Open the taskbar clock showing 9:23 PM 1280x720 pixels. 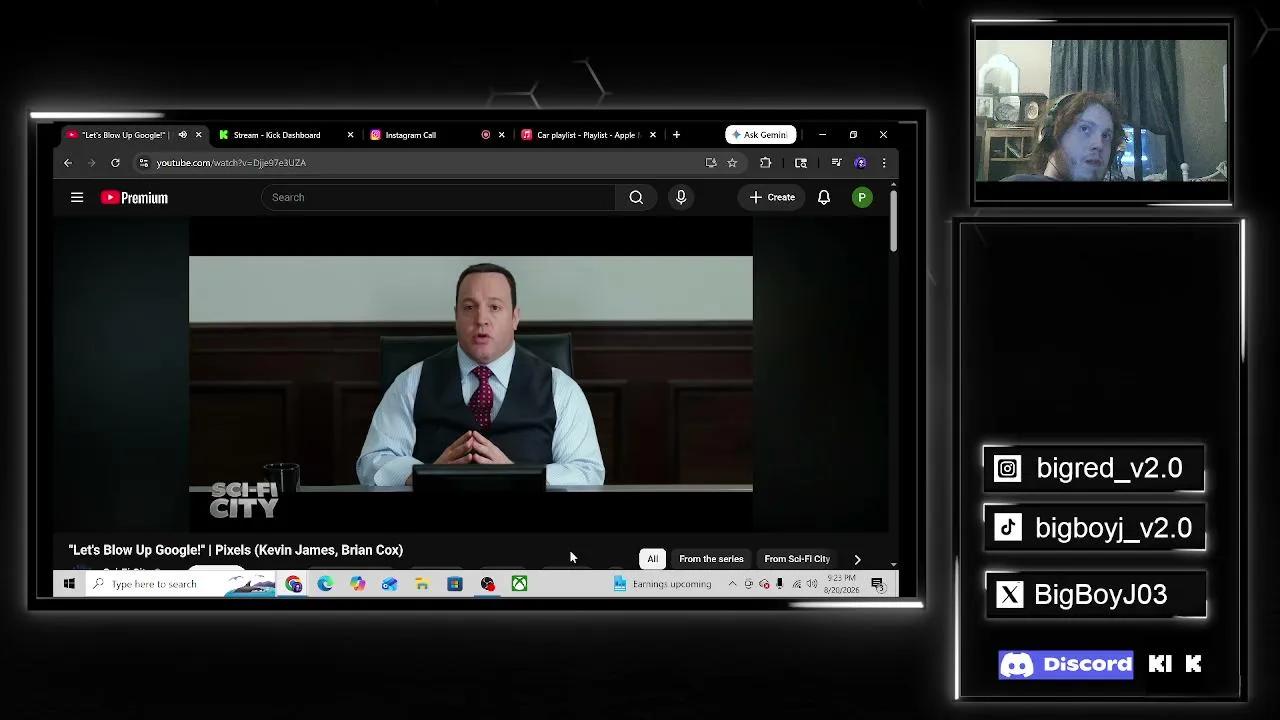pos(842,584)
